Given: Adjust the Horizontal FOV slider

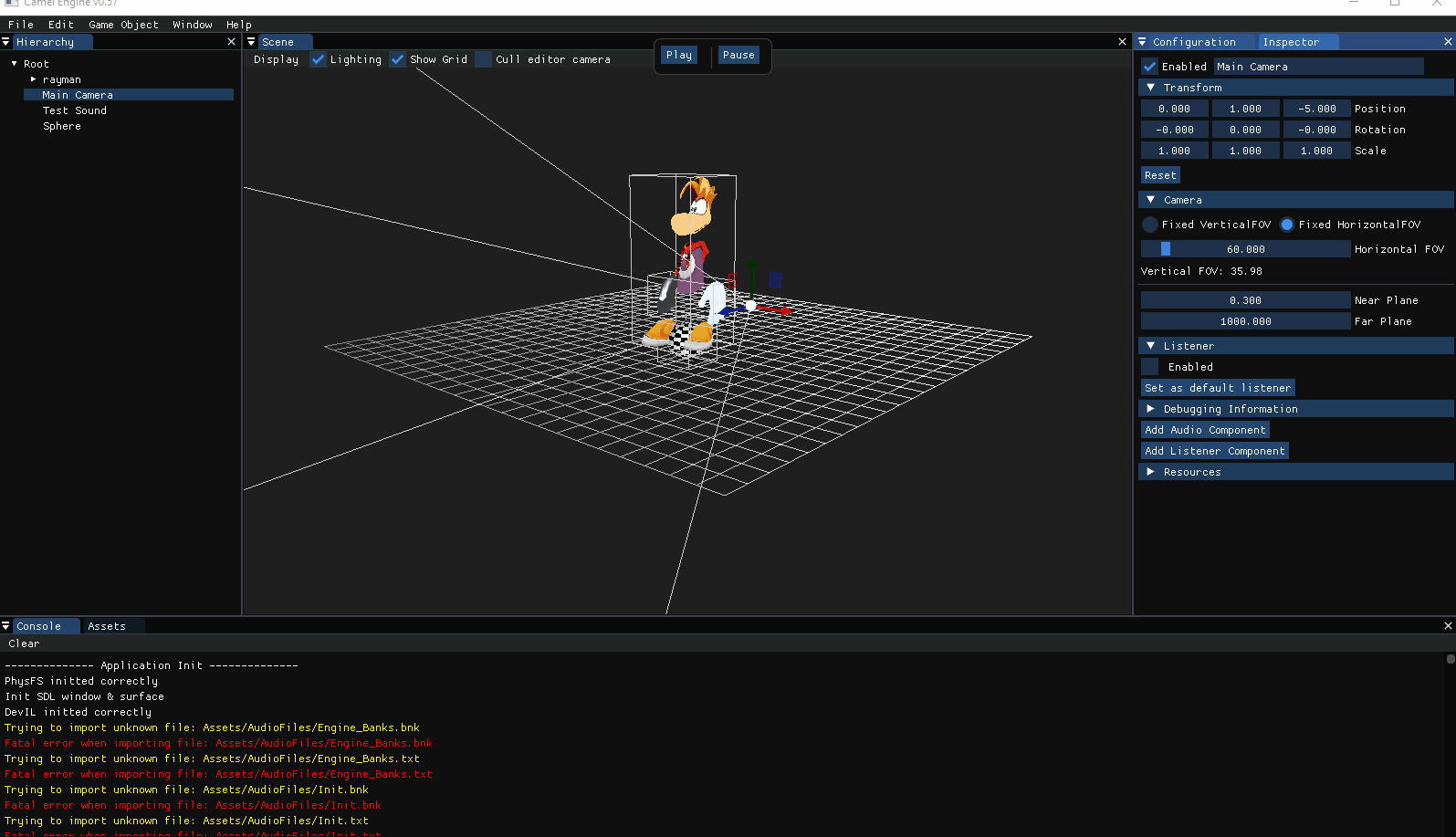Looking at the screenshot, I should [1245, 249].
